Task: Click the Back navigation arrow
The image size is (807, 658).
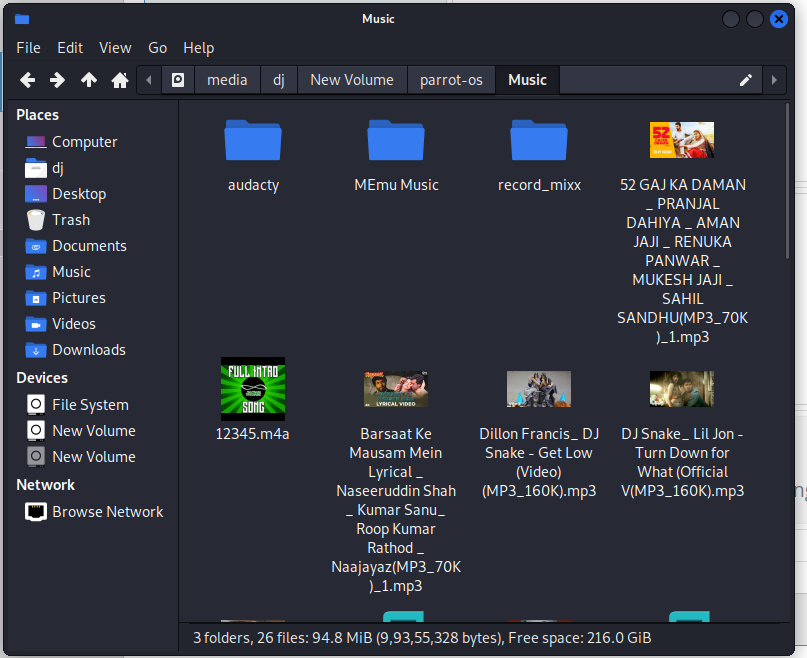Action: [27, 80]
